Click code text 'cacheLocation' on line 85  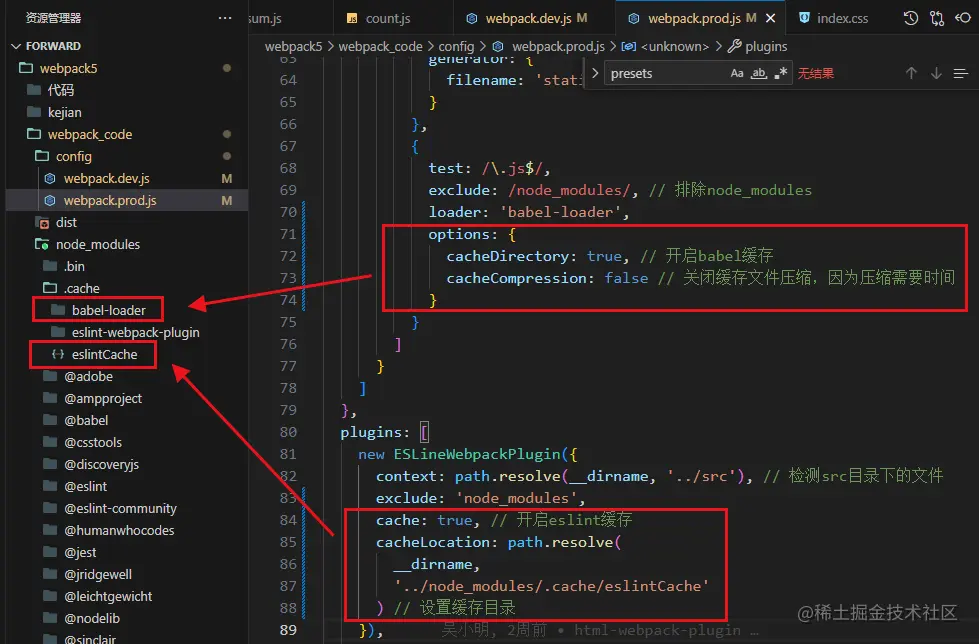coord(432,542)
